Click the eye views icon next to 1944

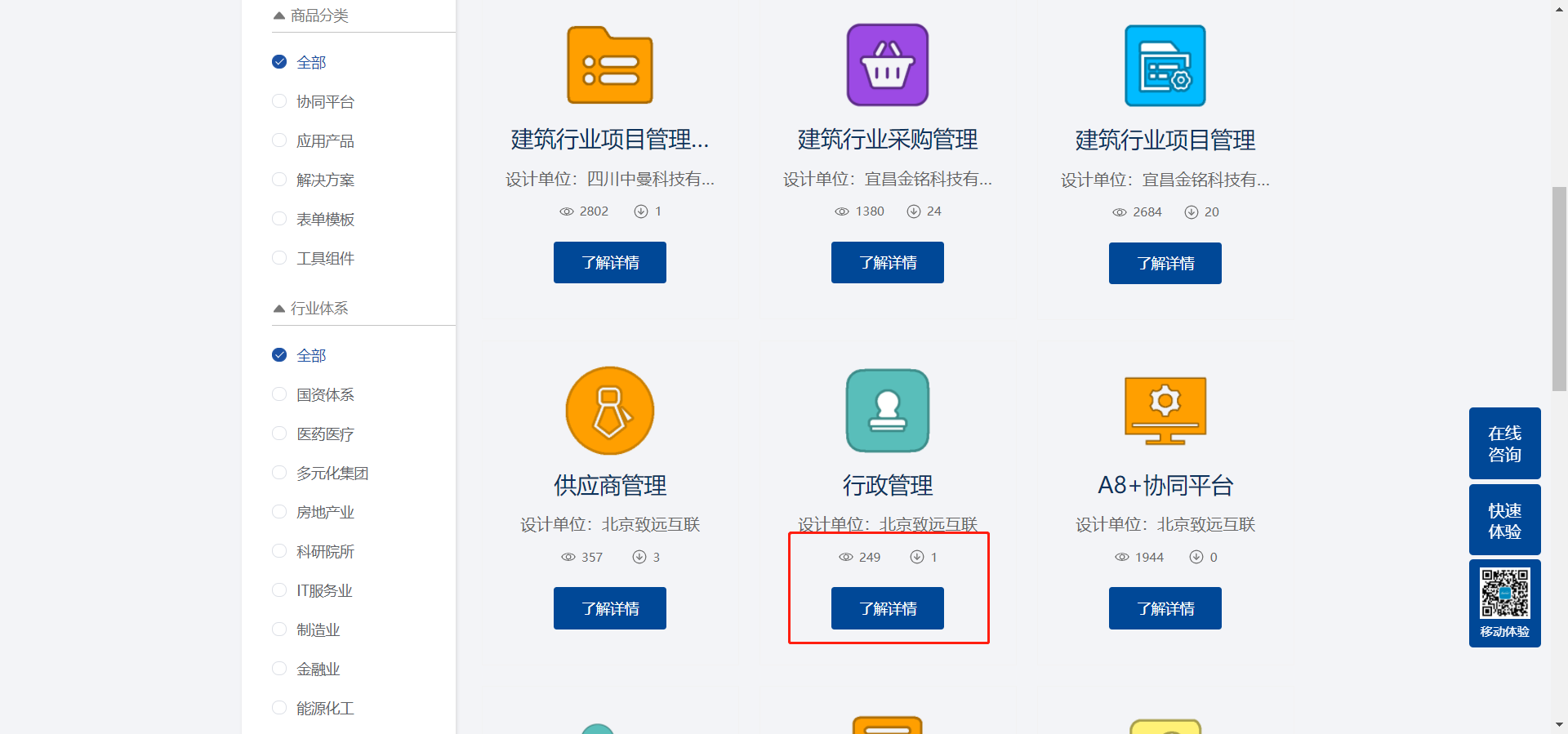click(1122, 557)
